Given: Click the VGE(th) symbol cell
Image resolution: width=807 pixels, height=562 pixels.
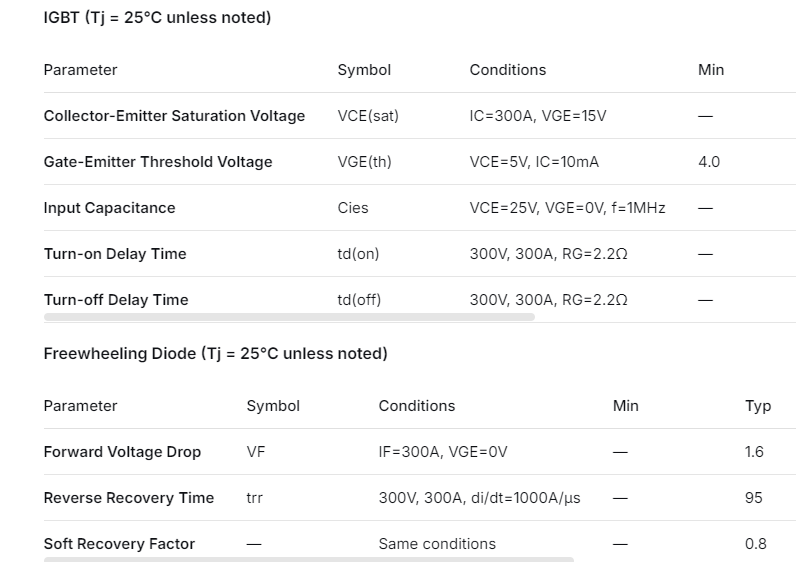Looking at the screenshot, I should tap(365, 162).
